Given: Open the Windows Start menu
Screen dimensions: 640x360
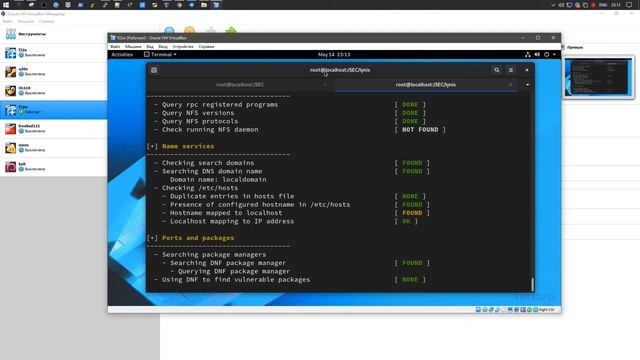Looking at the screenshot, I should pos(6,5).
